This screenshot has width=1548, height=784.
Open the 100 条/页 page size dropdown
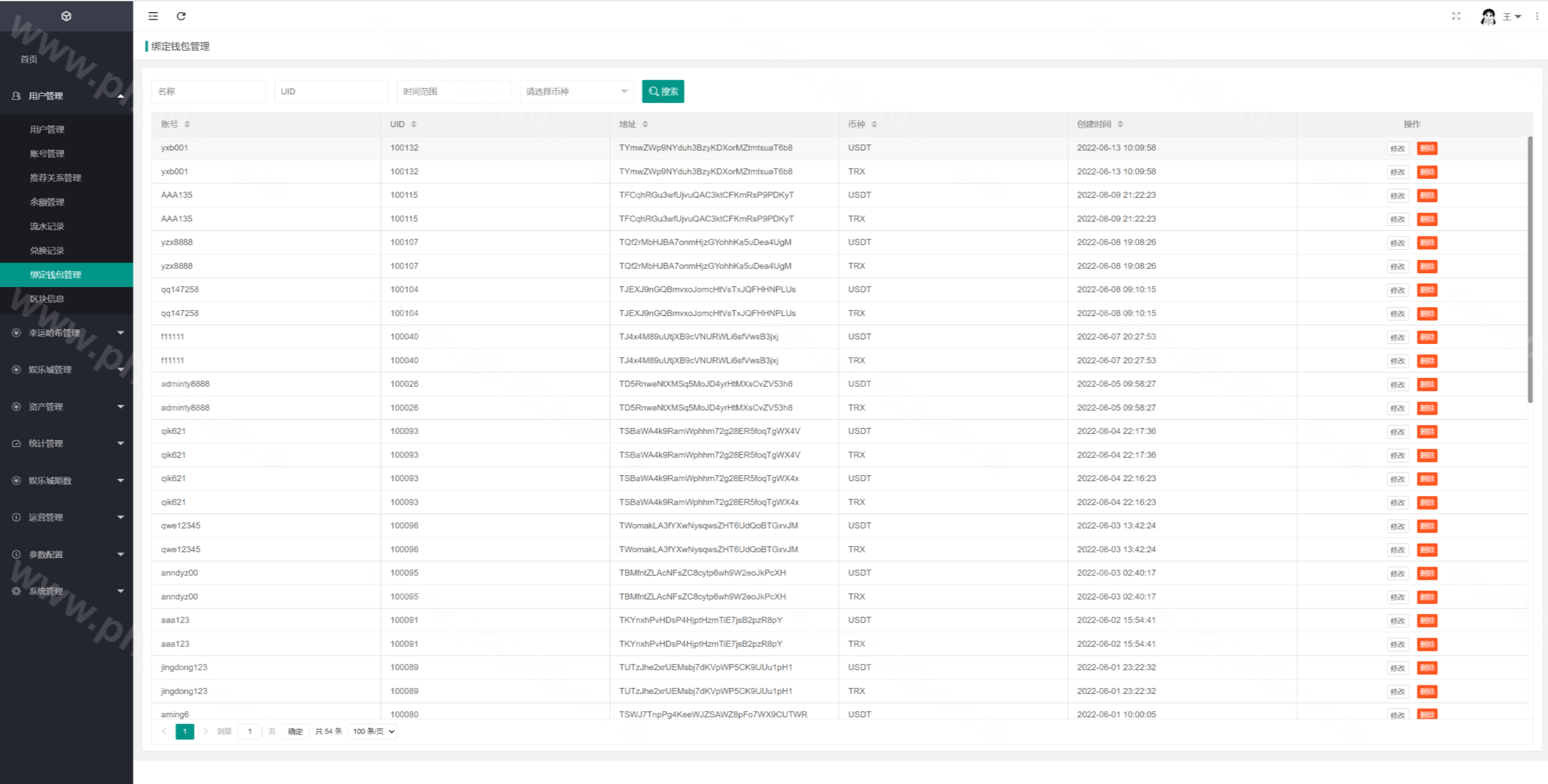[373, 731]
